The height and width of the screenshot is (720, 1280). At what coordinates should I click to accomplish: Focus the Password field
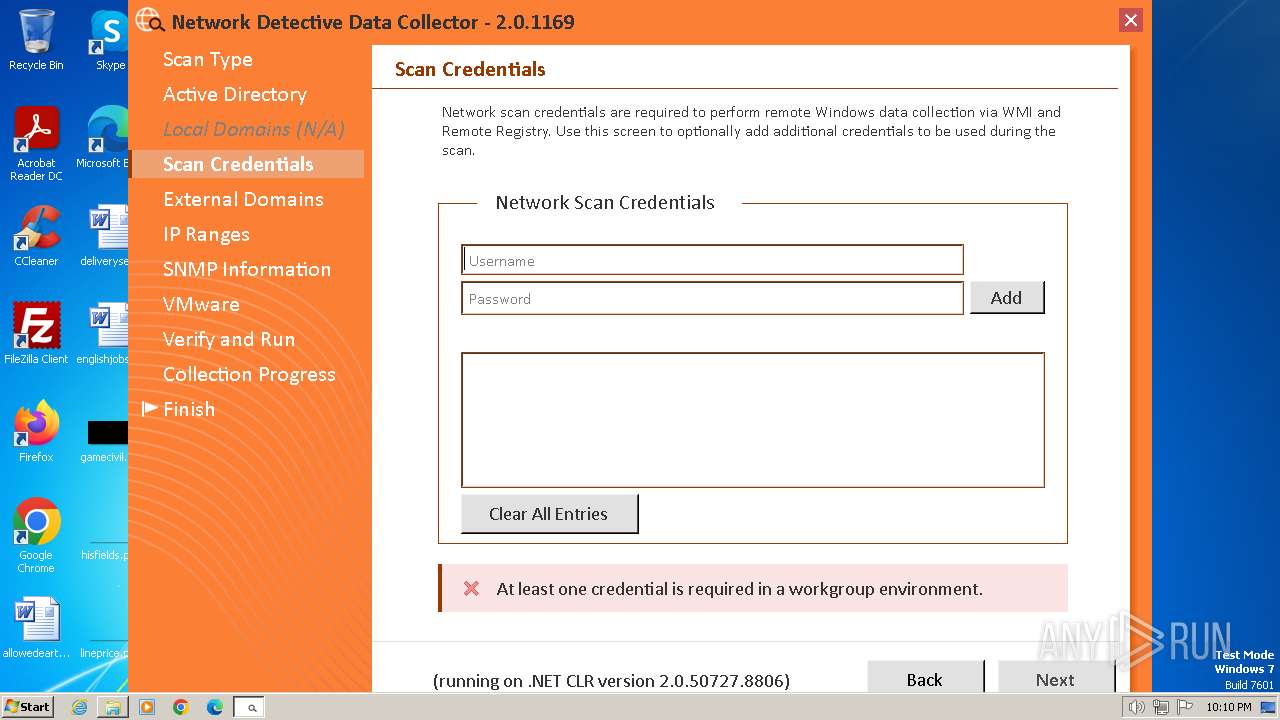(712, 298)
